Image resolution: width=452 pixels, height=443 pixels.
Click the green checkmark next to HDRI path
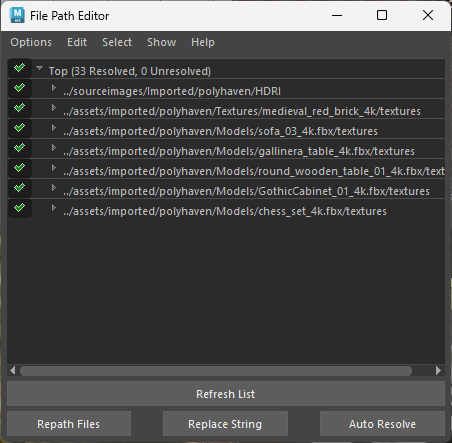pyautogui.click(x=20, y=88)
